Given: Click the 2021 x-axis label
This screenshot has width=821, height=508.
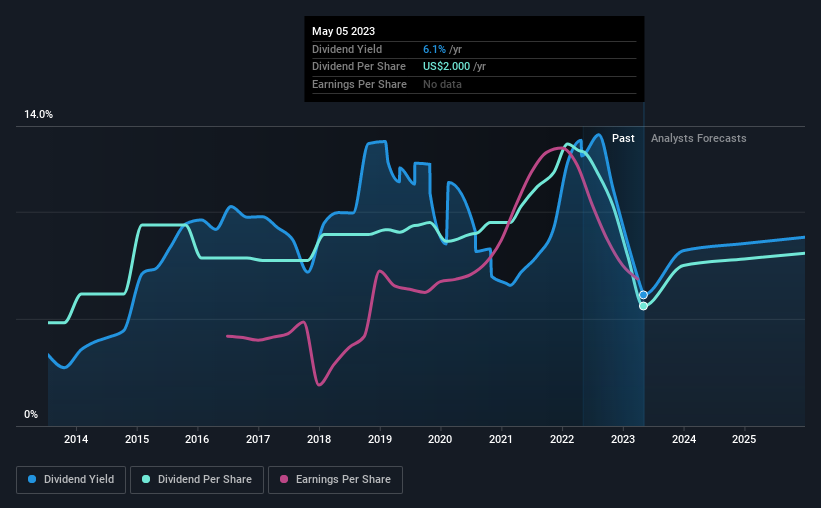Looking at the screenshot, I should click(501, 439).
